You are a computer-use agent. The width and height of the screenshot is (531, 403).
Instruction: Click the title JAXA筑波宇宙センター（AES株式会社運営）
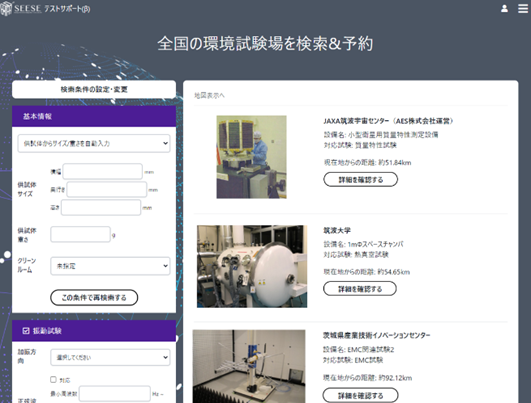pyautogui.click(x=388, y=121)
